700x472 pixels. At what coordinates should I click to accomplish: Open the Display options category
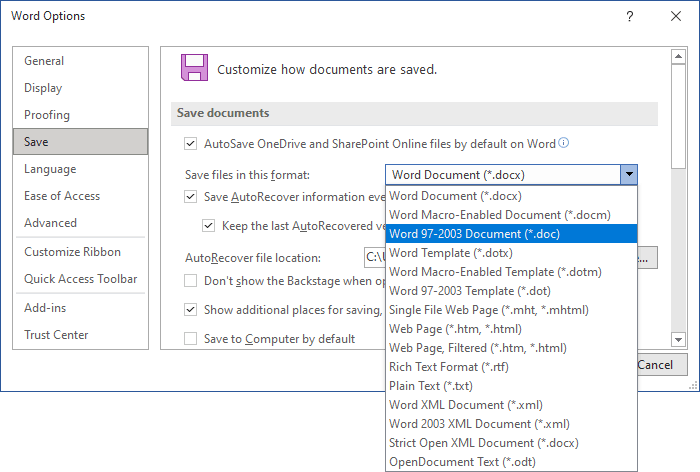pos(80,88)
